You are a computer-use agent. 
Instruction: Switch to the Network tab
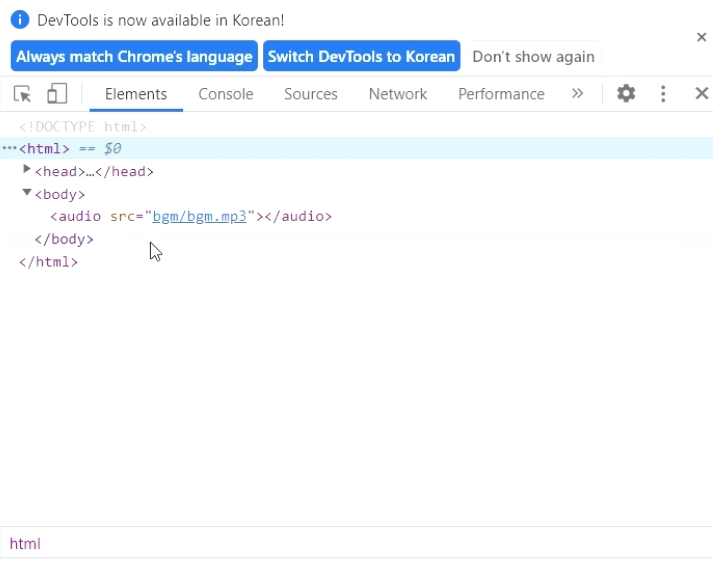click(398, 94)
